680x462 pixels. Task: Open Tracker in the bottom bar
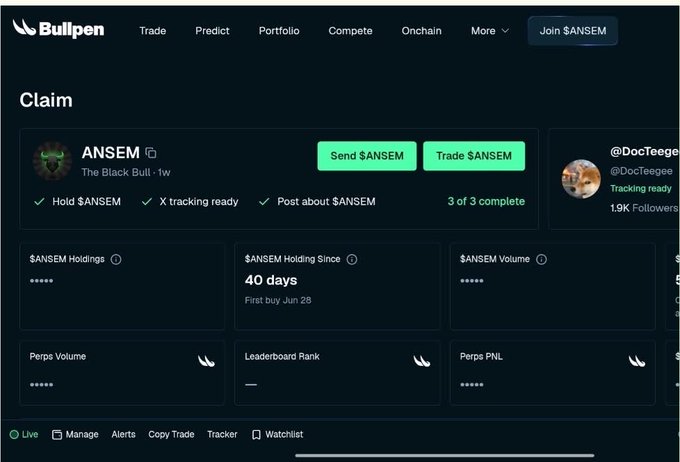click(x=222, y=434)
